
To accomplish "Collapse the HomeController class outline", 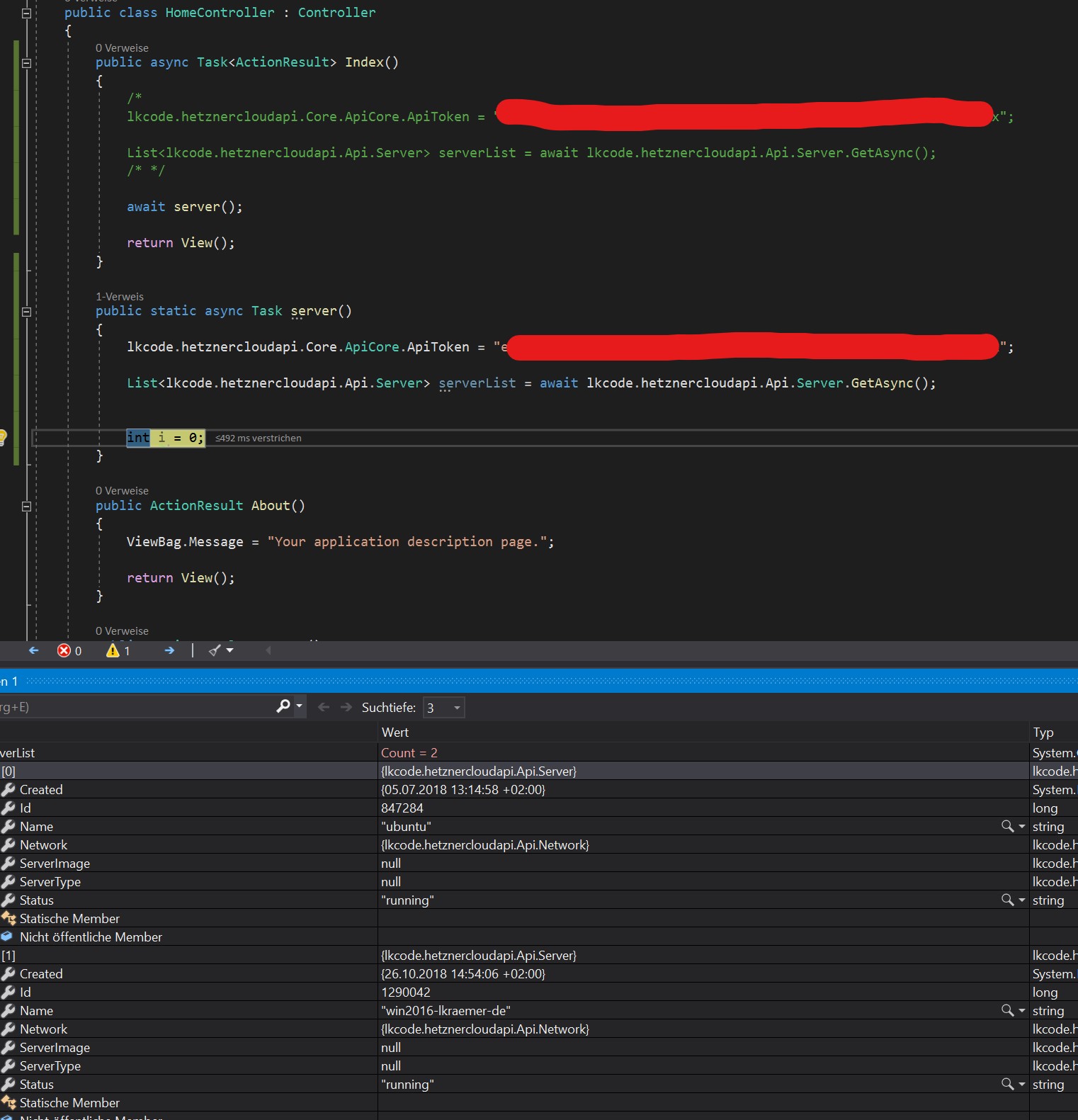I will (x=26, y=13).
